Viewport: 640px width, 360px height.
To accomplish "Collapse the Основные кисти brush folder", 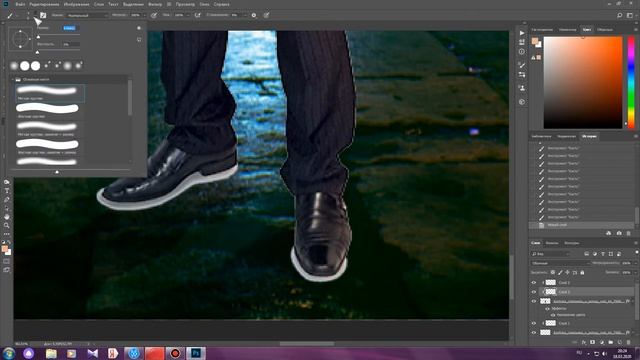I will click(x=13, y=80).
